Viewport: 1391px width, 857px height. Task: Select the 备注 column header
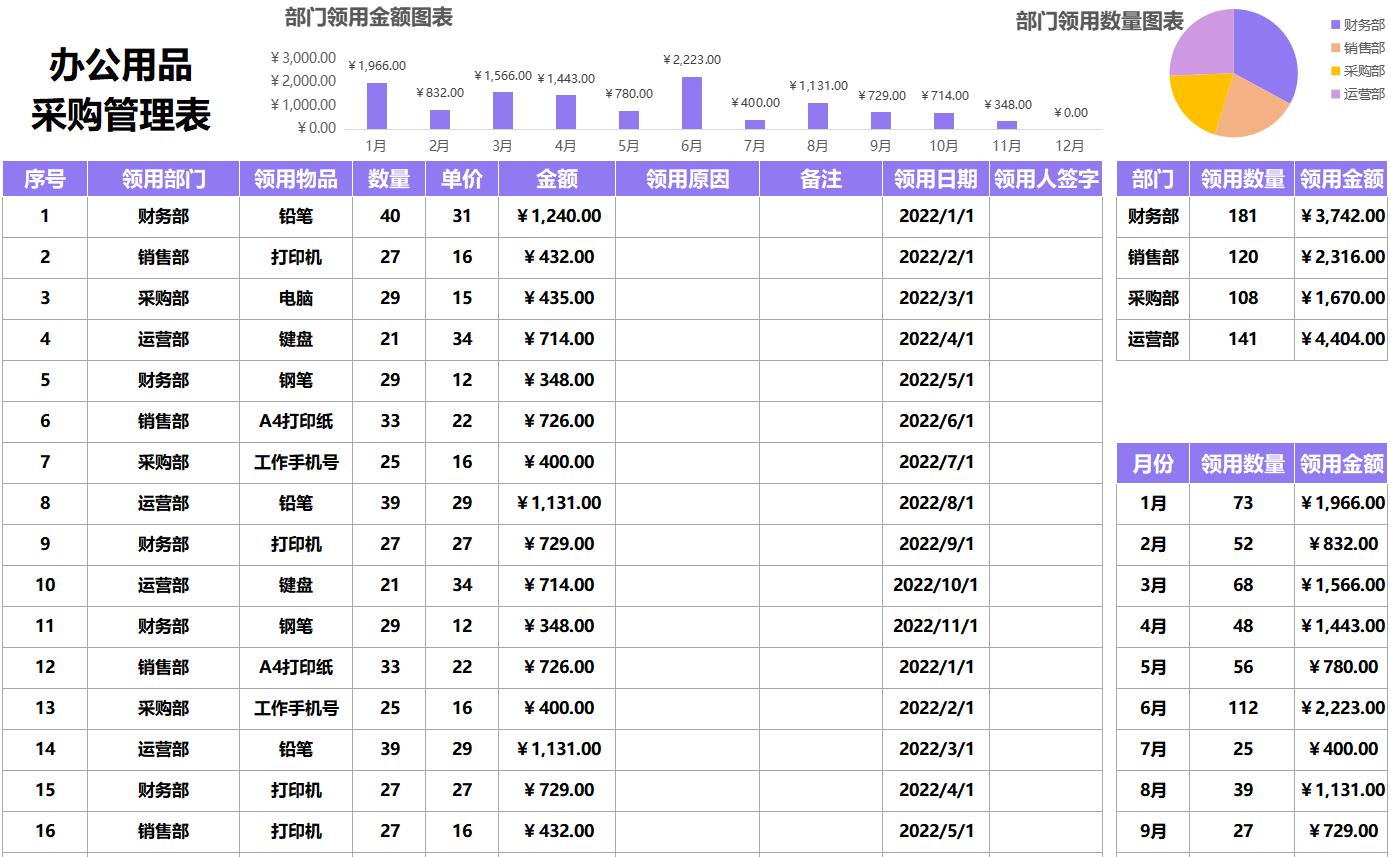tap(821, 179)
